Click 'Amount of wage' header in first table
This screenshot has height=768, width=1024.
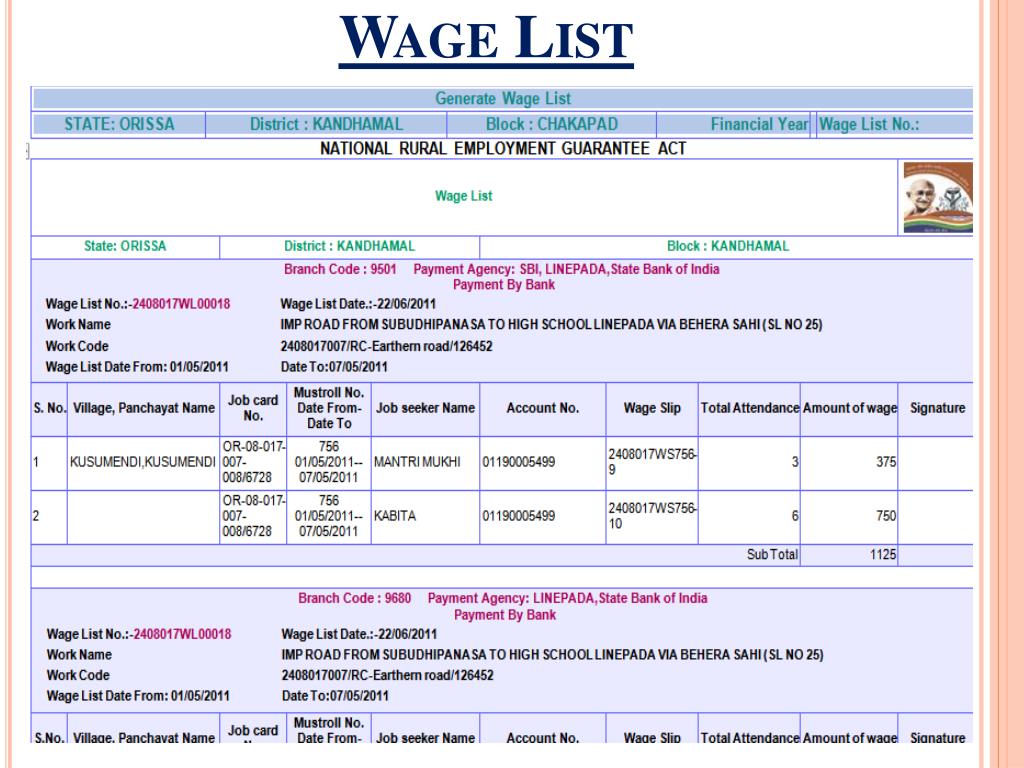tap(850, 408)
